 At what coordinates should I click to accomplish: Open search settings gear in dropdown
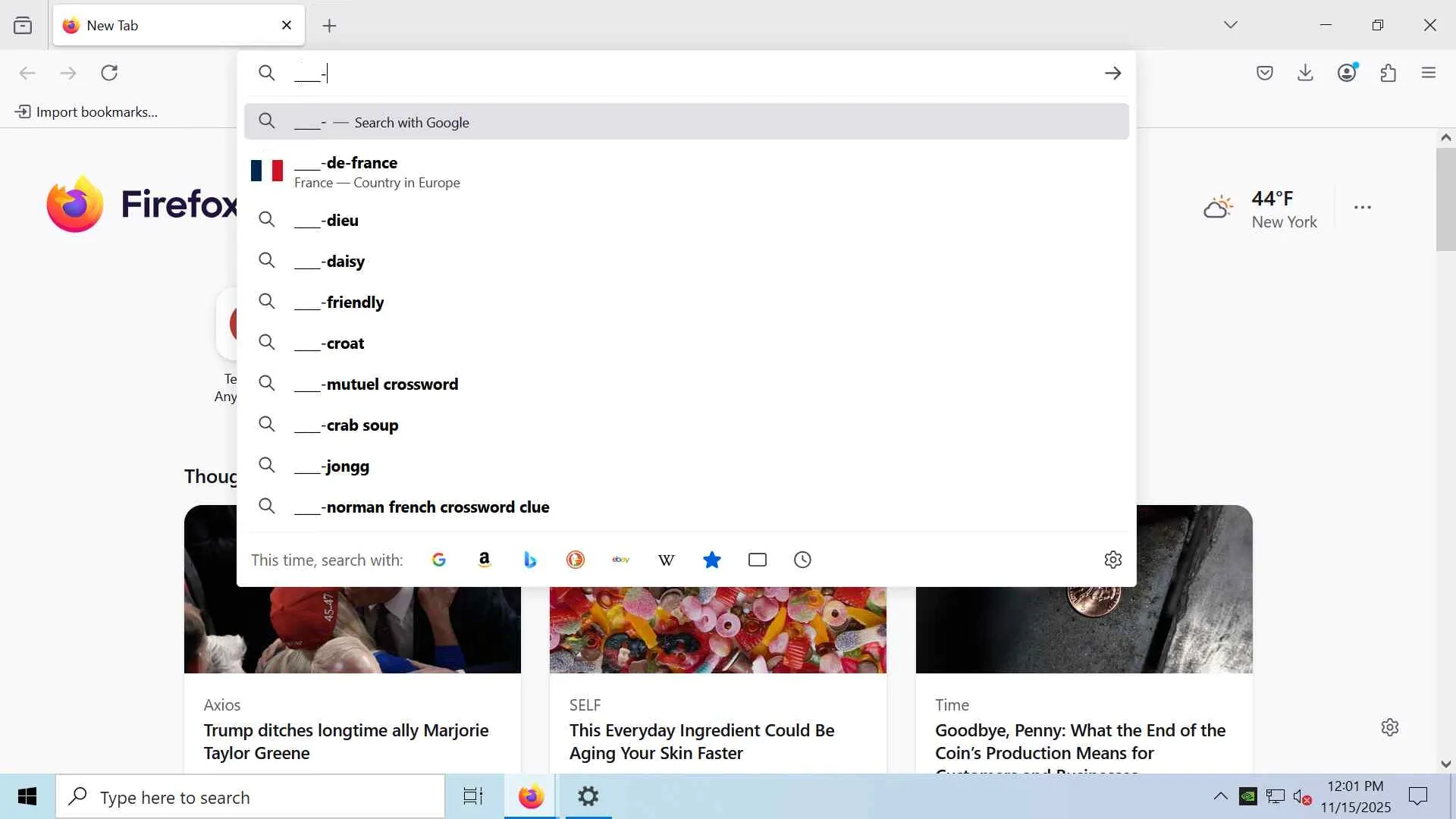click(x=1112, y=560)
